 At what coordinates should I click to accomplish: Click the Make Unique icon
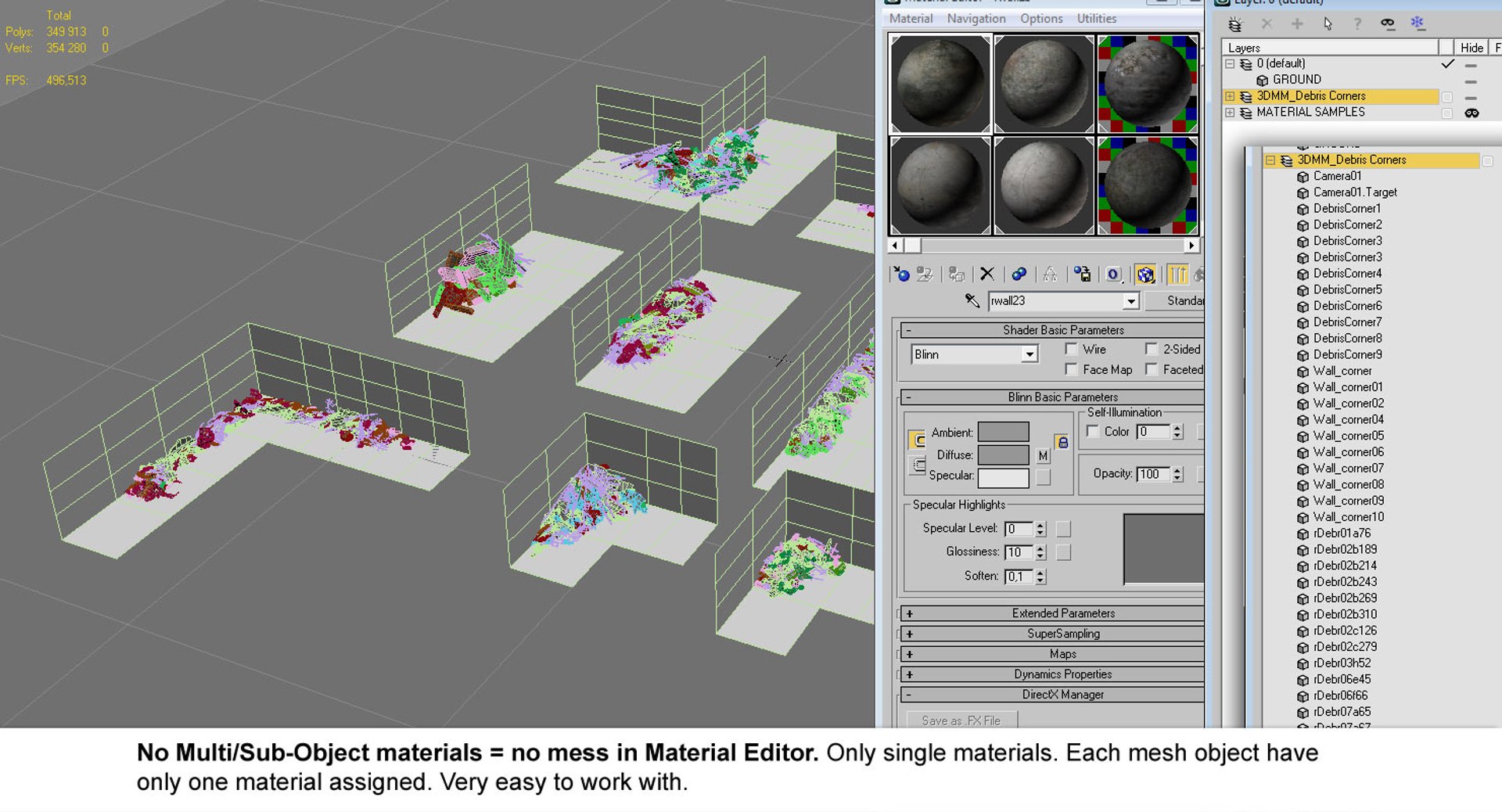[1050, 274]
